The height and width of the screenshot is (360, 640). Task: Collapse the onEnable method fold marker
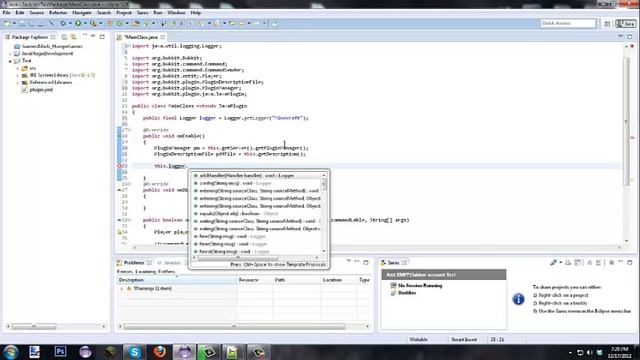pyautogui.click(x=129, y=130)
